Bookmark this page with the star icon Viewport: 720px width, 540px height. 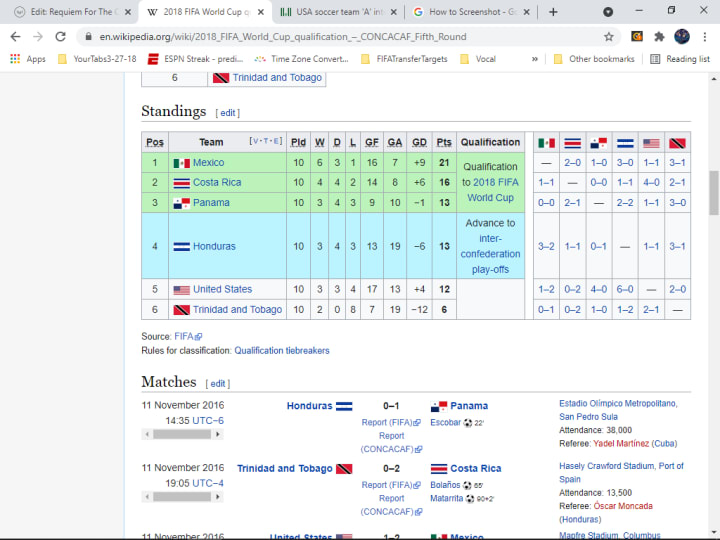click(x=609, y=37)
